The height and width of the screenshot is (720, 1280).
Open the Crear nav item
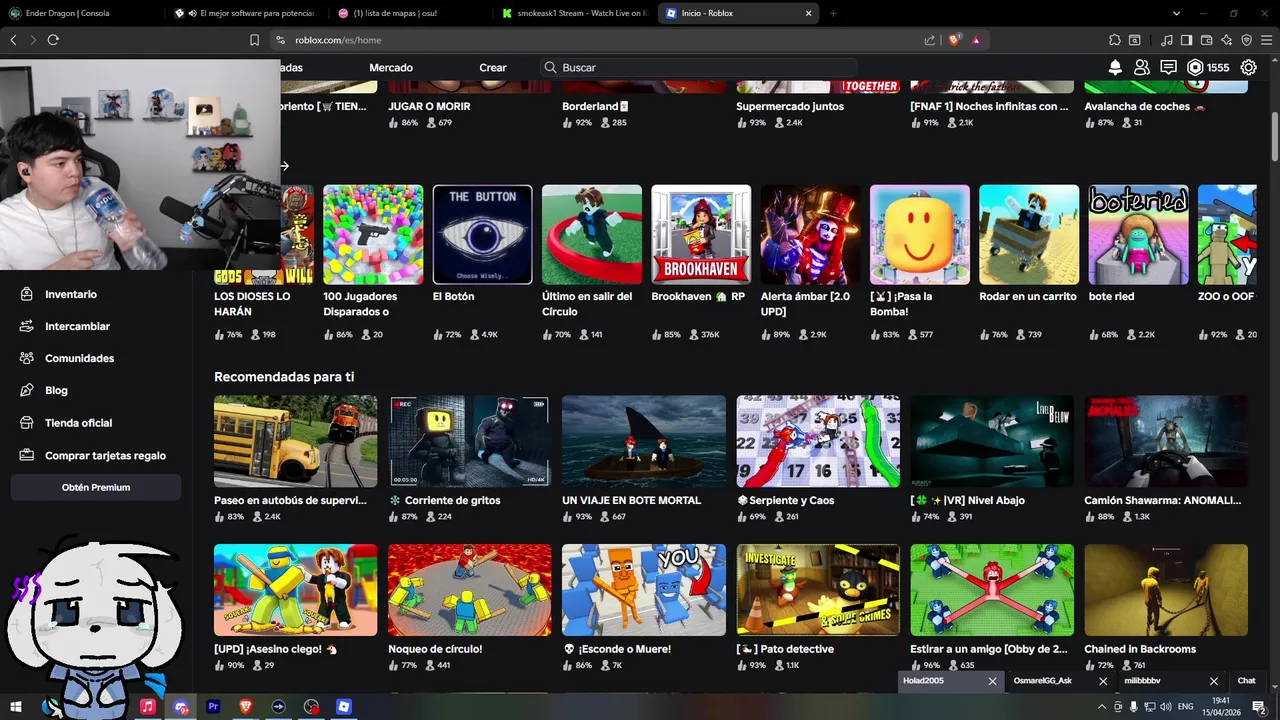pyautogui.click(x=493, y=68)
